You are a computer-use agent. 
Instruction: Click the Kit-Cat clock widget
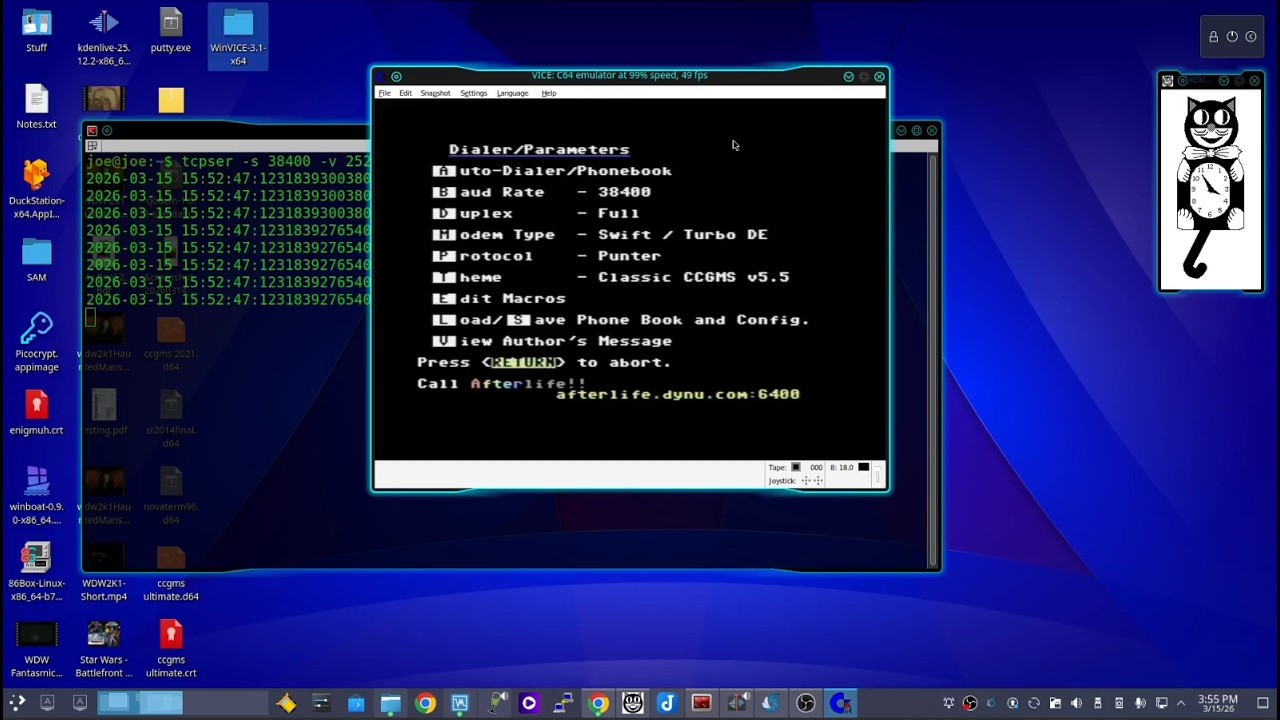point(1211,190)
